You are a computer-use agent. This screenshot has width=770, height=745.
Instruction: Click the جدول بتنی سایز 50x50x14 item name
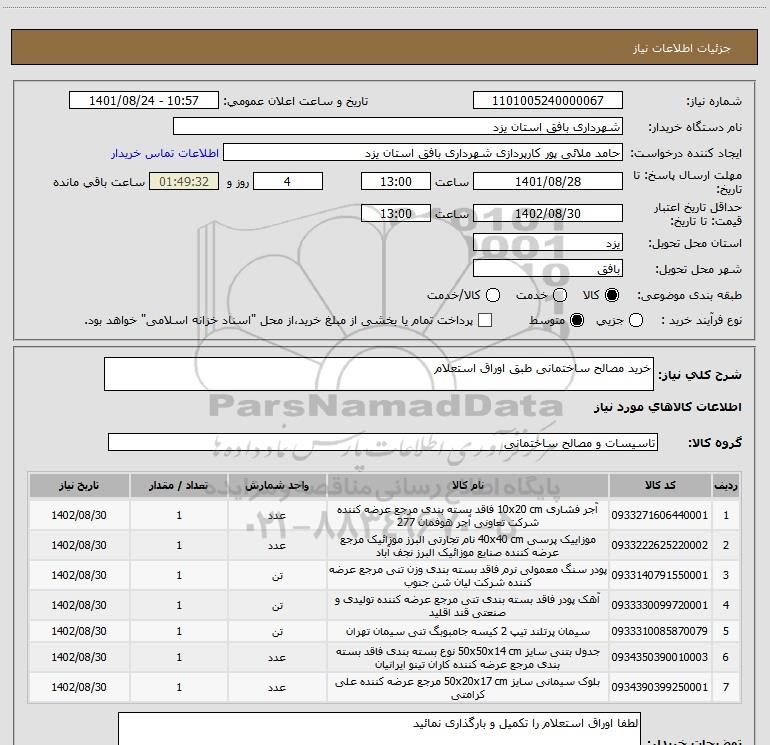click(468, 657)
